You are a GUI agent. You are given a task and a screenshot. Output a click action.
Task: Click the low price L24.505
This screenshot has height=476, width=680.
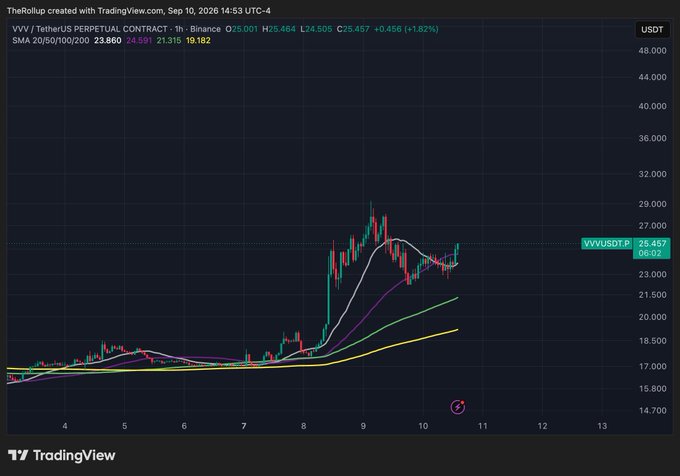[316, 29]
